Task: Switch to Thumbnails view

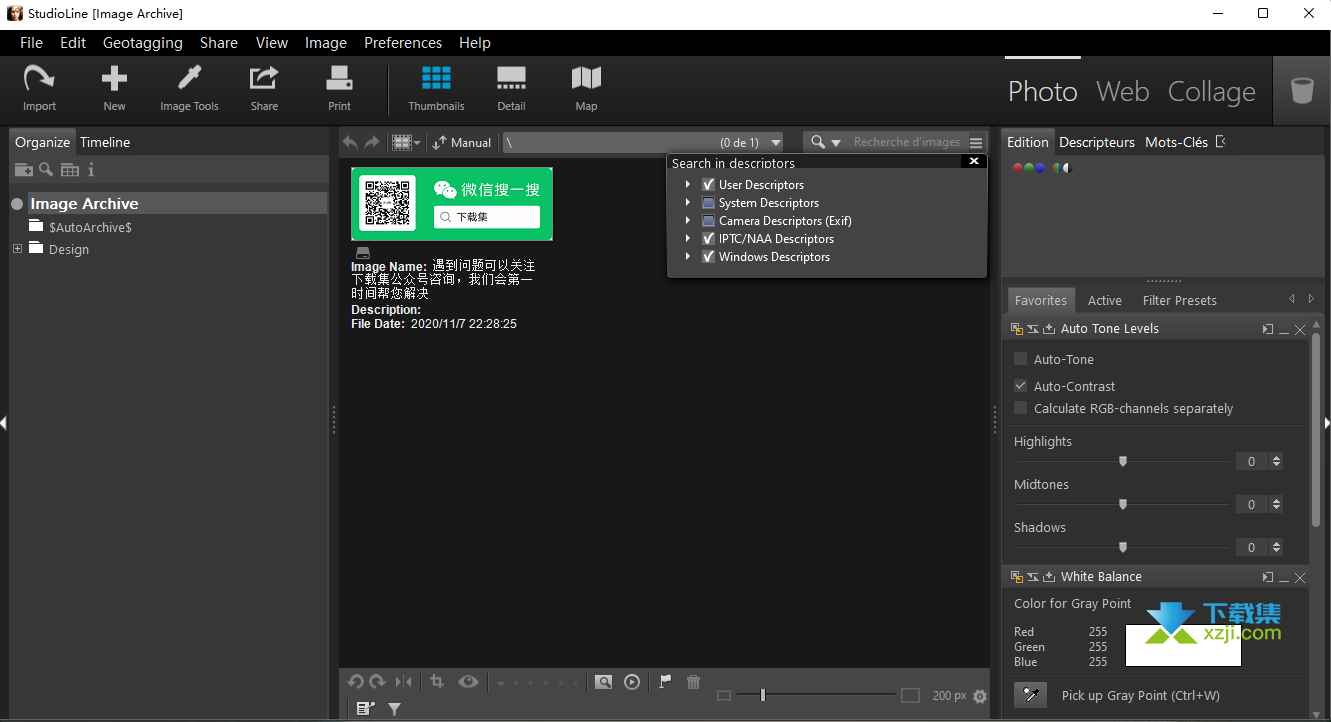Action: point(436,88)
